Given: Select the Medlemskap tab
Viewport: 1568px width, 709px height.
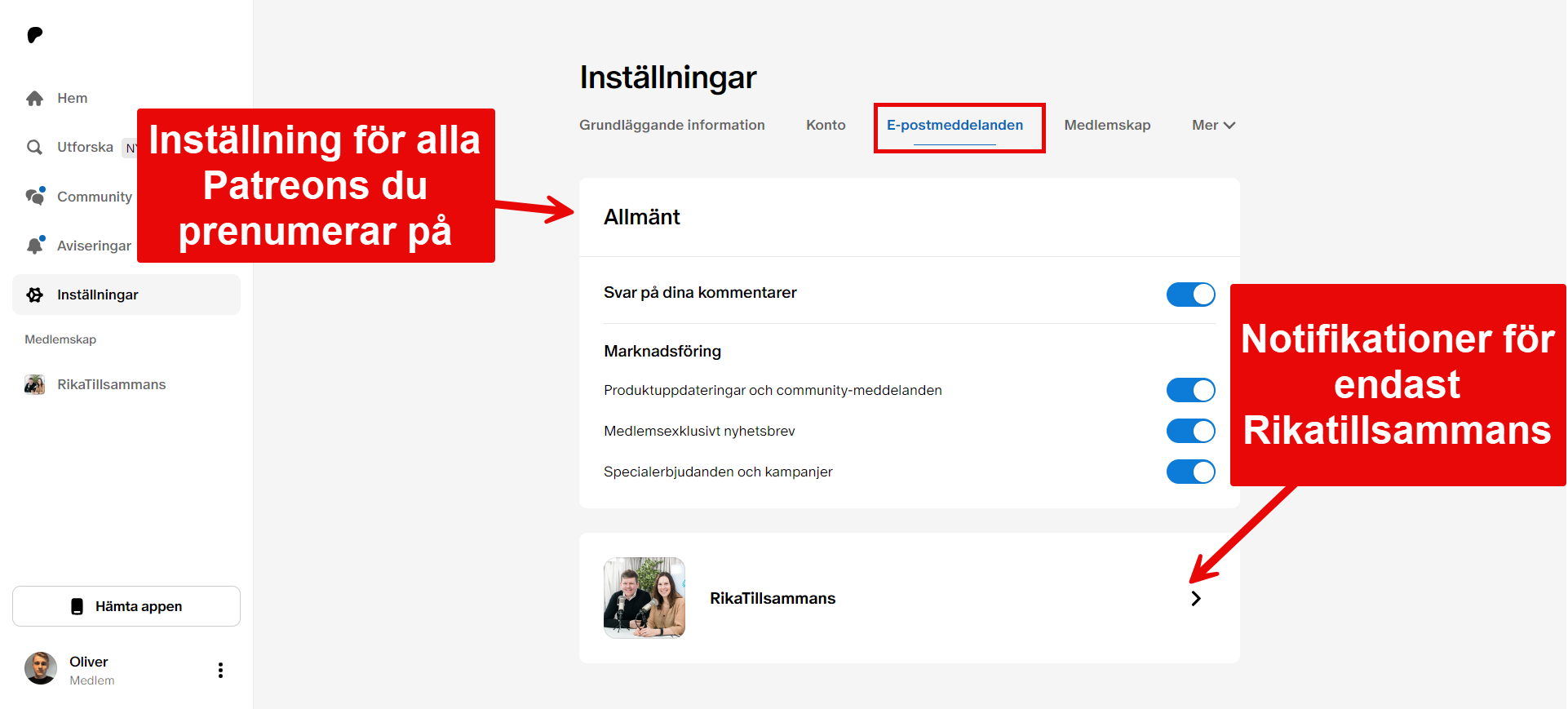Looking at the screenshot, I should [x=1107, y=125].
